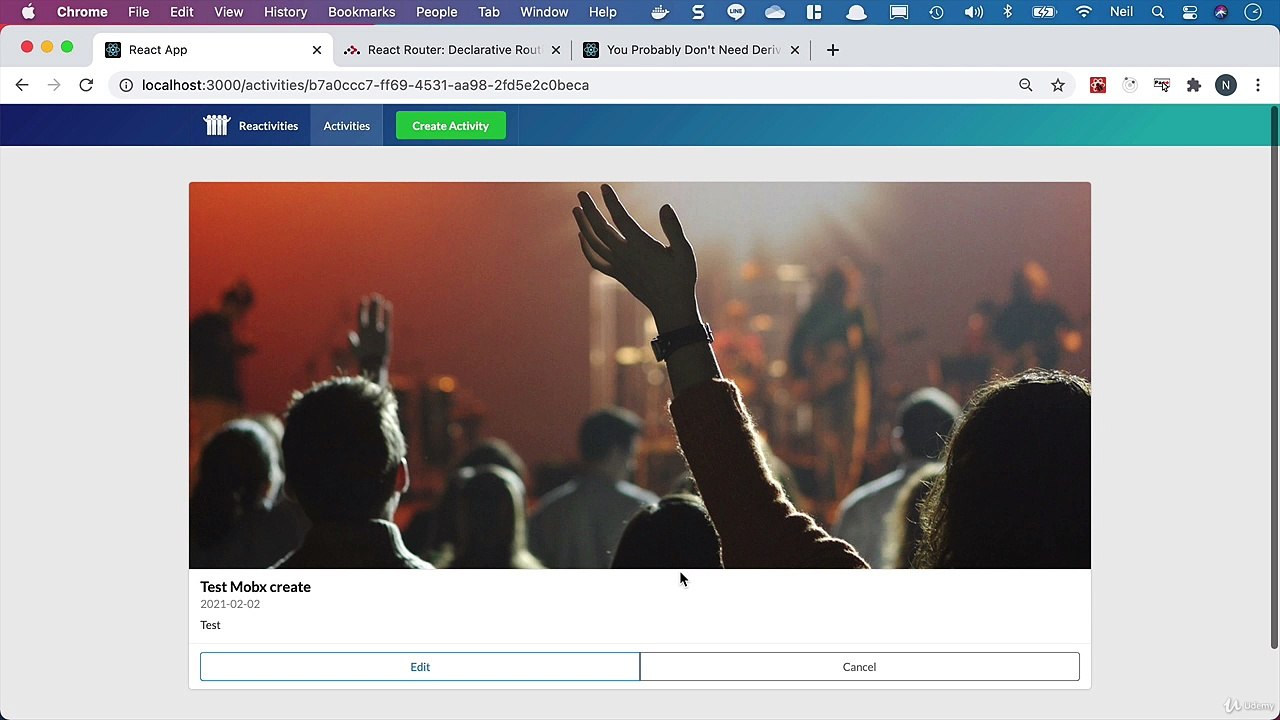
Task: Open the Apple menu
Action: (x=28, y=12)
